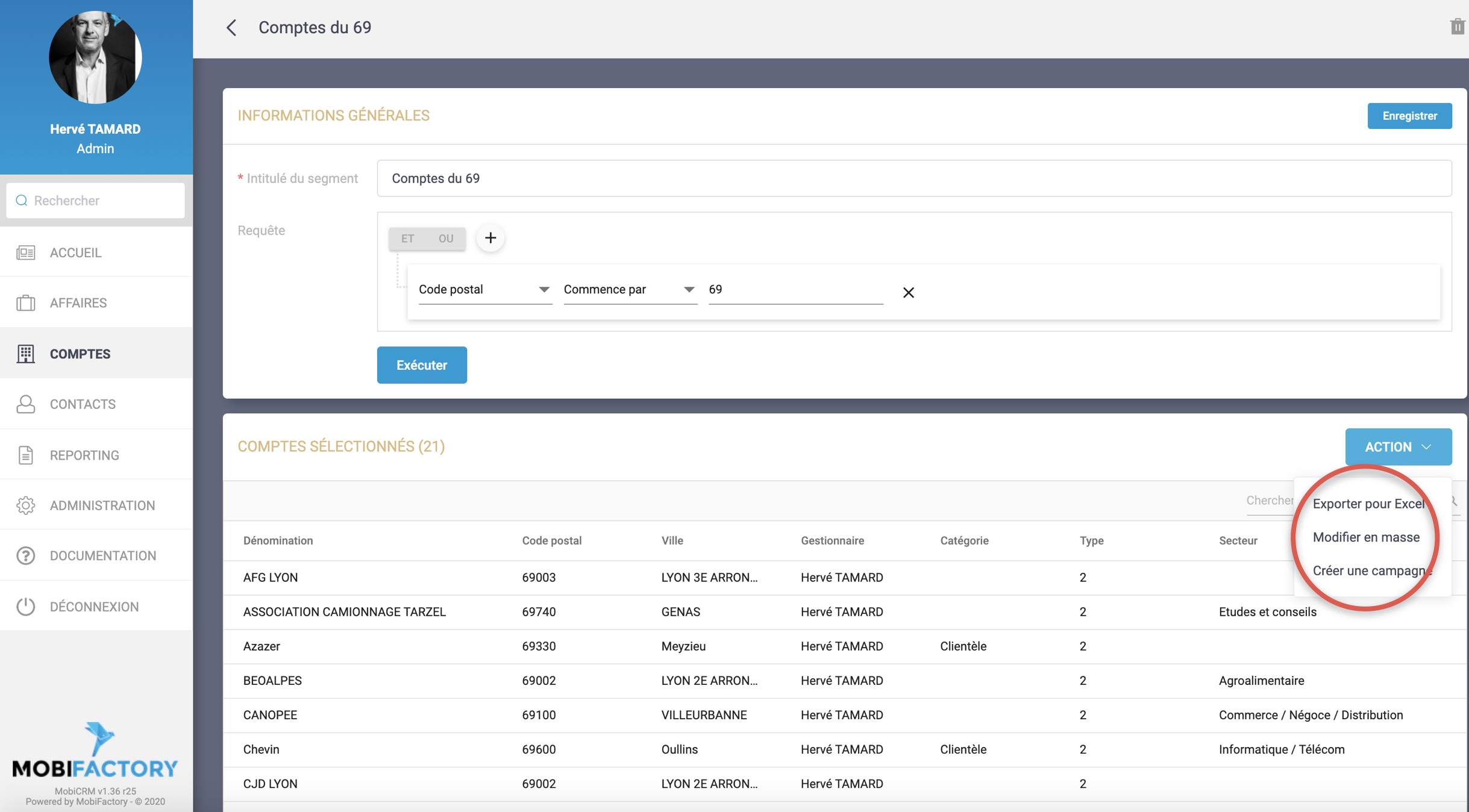Click into the Intitulé du segment field
Viewport: 1469px width, 812px height.
point(913,178)
